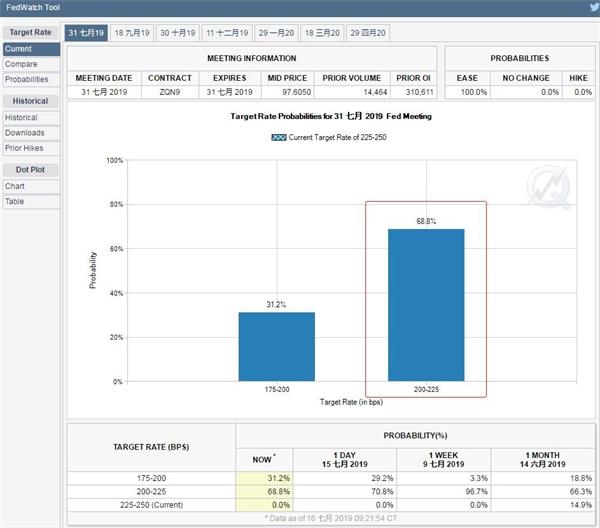Open Prior Hikes in sidebar
Screen dimensions: 600x528
tap(25, 148)
